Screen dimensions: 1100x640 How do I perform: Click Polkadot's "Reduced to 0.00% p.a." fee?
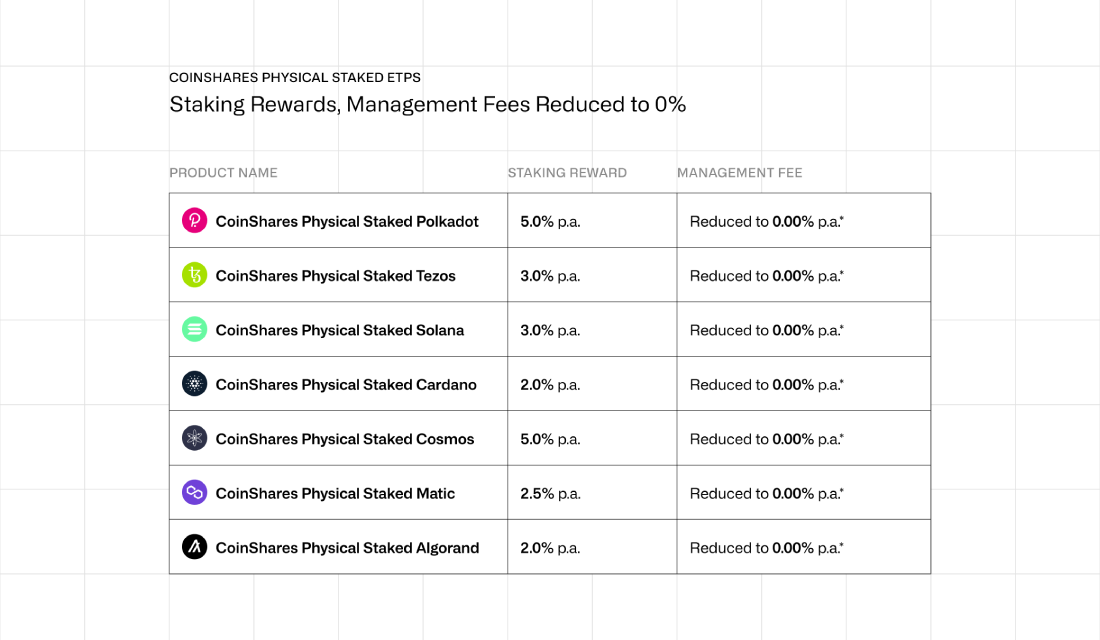(767, 222)
